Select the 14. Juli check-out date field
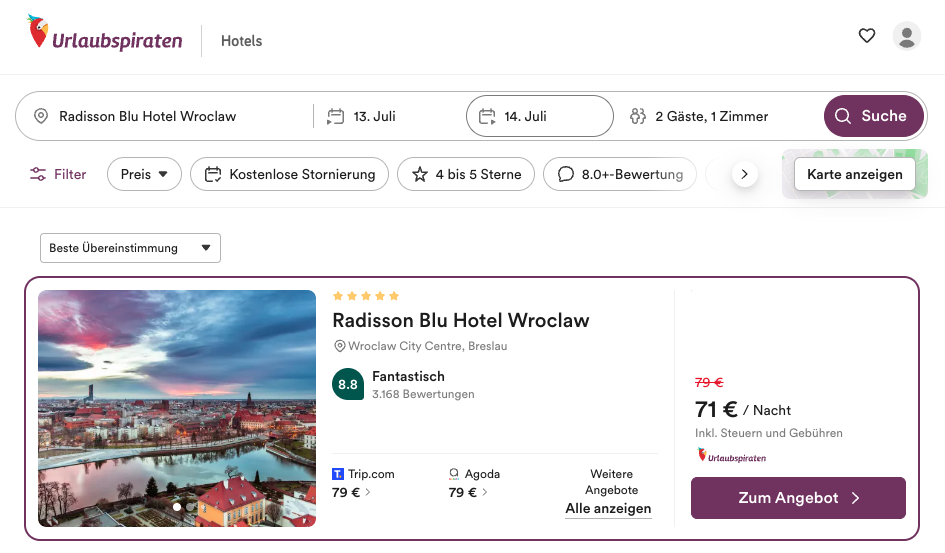Screen dimensions: 945x553 539,116
